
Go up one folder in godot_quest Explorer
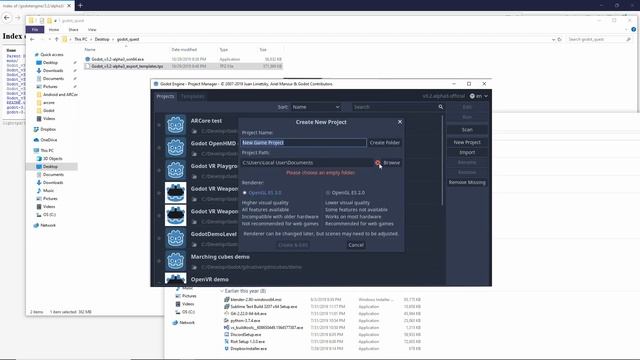[56, 39]
